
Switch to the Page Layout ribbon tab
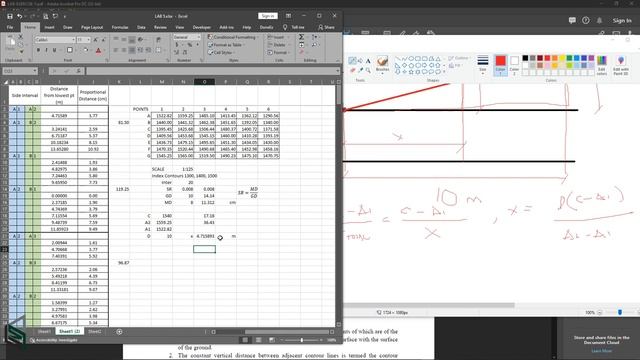point(92,27)
